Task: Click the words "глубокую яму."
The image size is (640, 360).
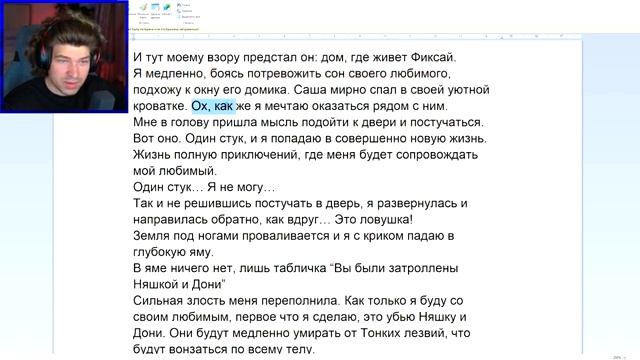Action: 173,252
